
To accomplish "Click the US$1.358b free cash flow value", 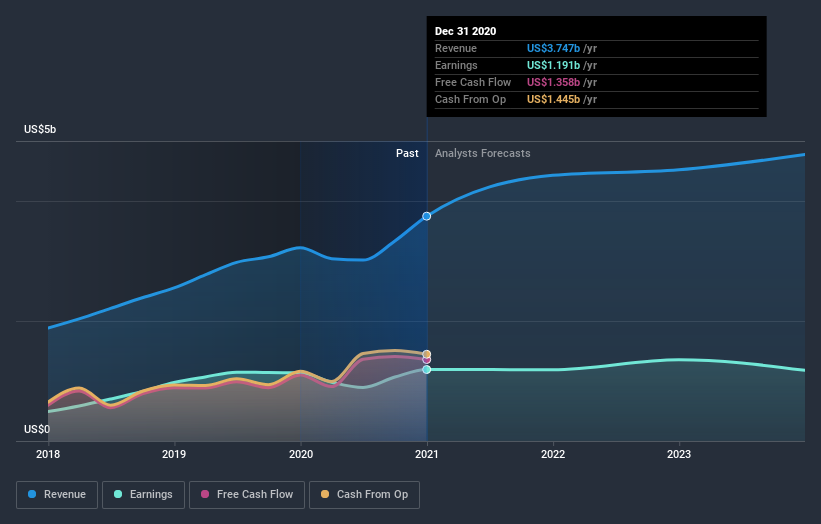I will click(x=553, y=82).
